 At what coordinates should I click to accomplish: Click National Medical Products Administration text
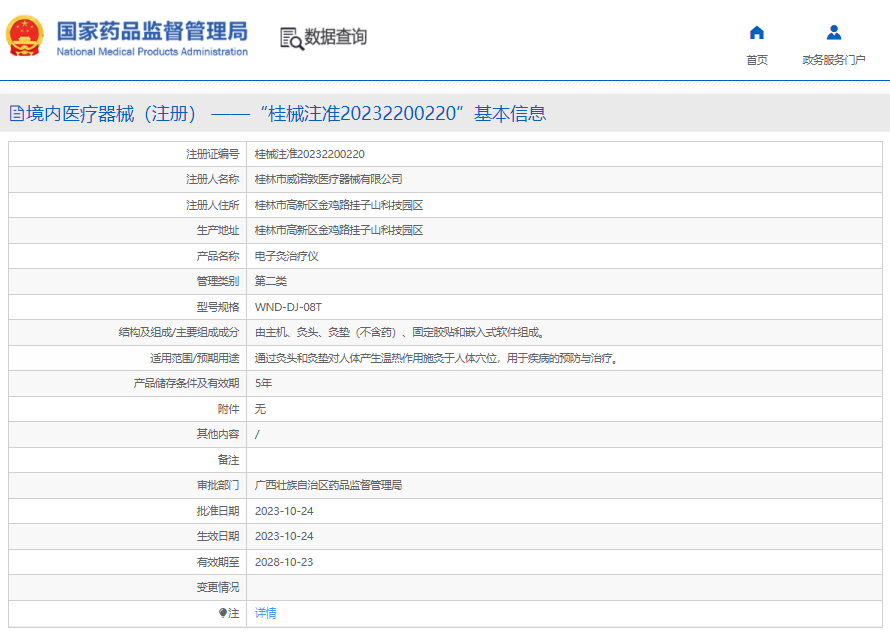(152, 52)
